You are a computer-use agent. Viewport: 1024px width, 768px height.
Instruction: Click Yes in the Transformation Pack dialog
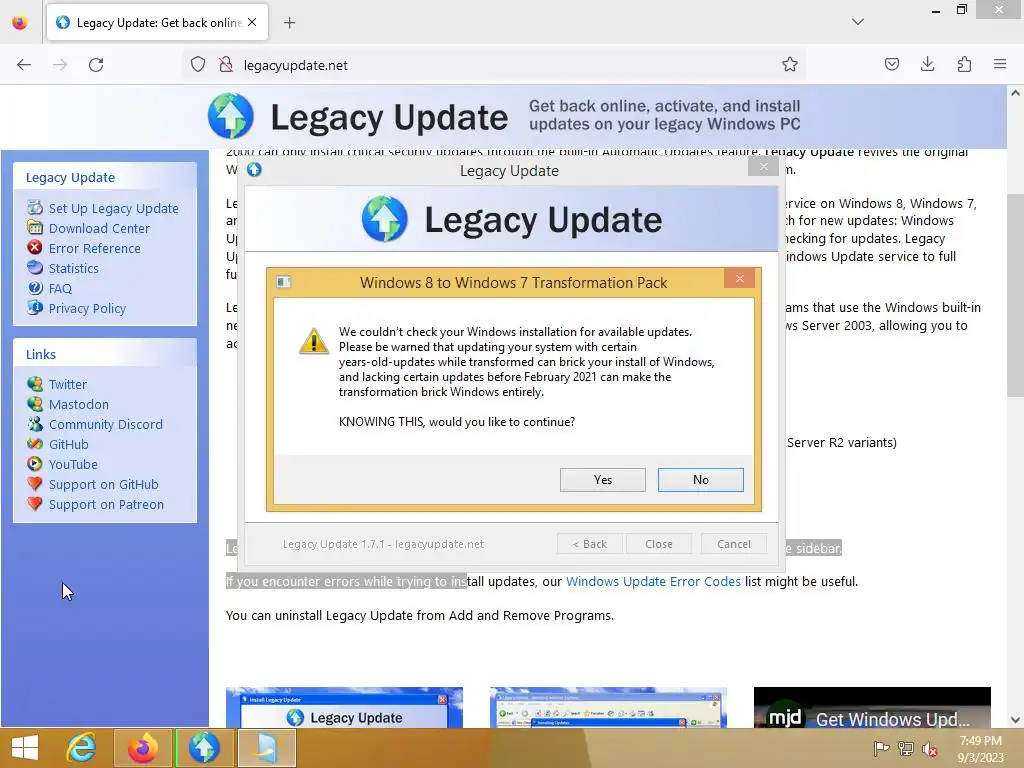coord(602,480)
